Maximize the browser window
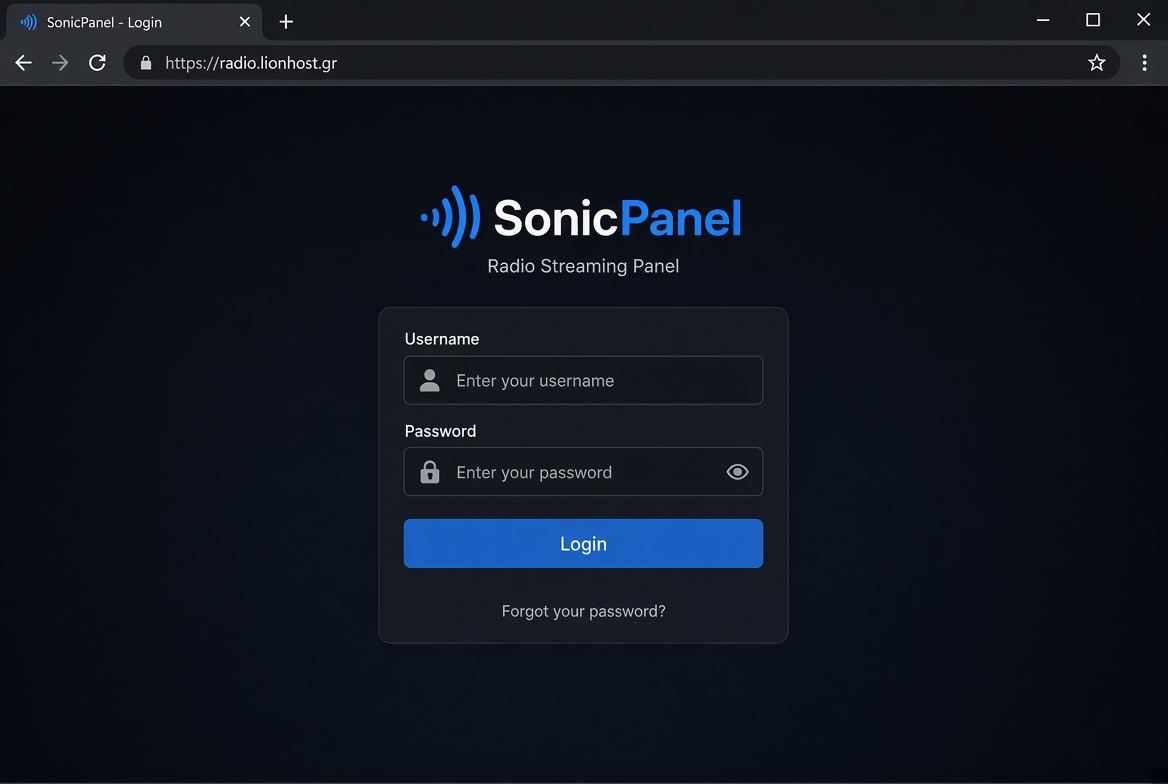The width and height of the screenshot is (1168, 784). [1093, 20]
